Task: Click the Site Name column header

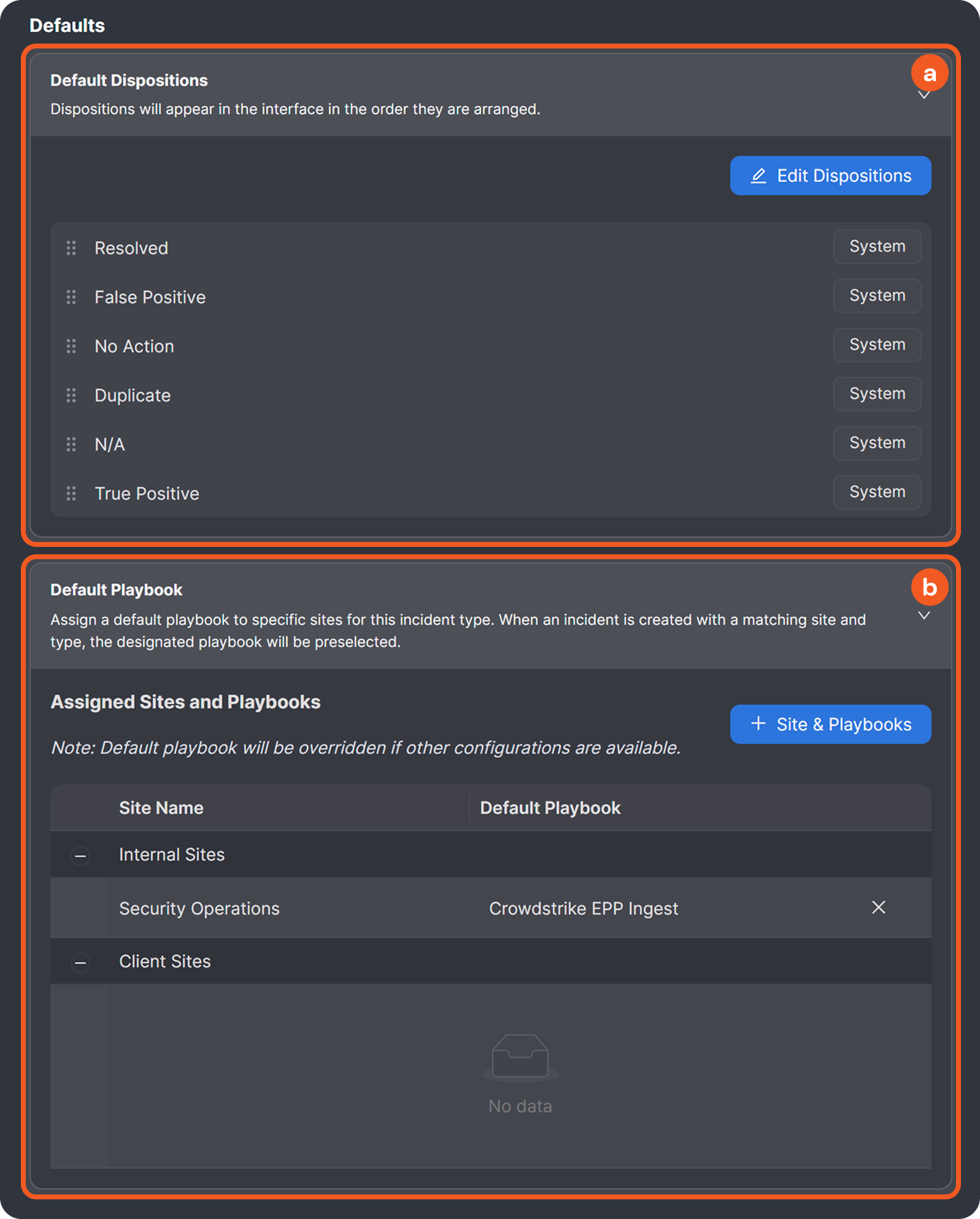Action: pos(161,808)
